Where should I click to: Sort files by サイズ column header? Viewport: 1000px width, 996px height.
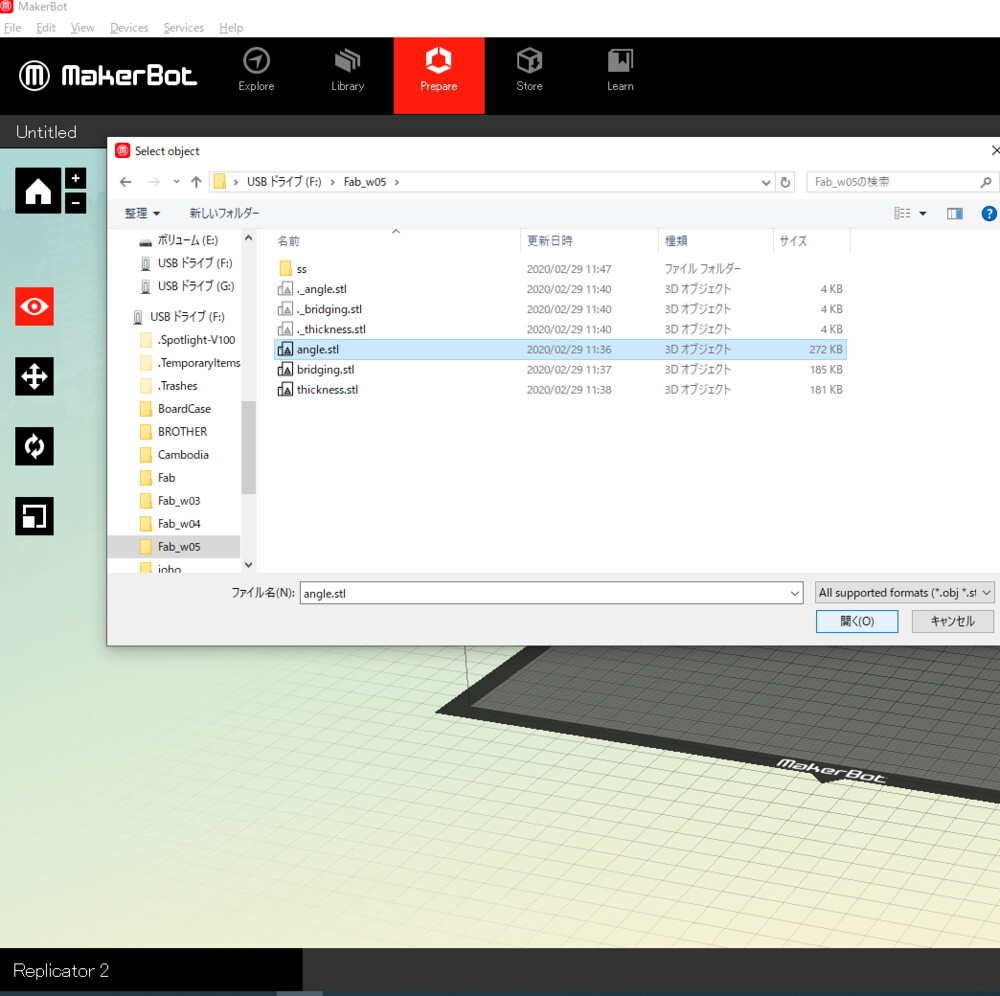pos(811,241)
